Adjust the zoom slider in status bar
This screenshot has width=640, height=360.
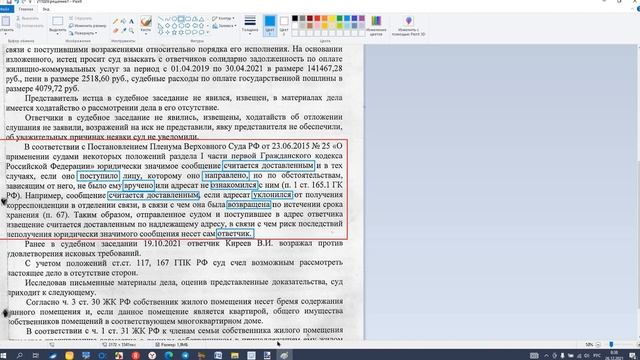pos(611,345)
